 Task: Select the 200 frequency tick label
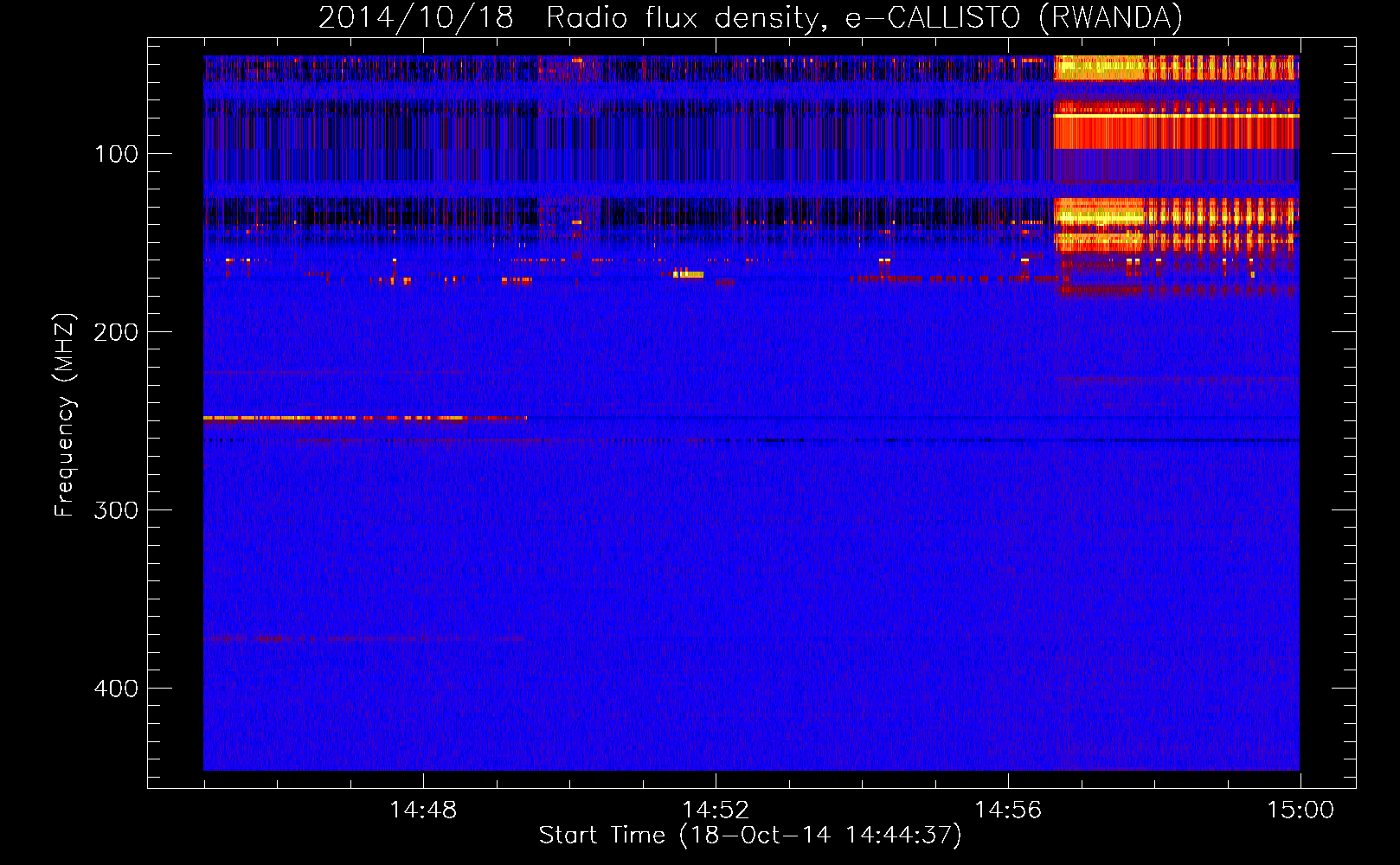[x=117, y=332]
